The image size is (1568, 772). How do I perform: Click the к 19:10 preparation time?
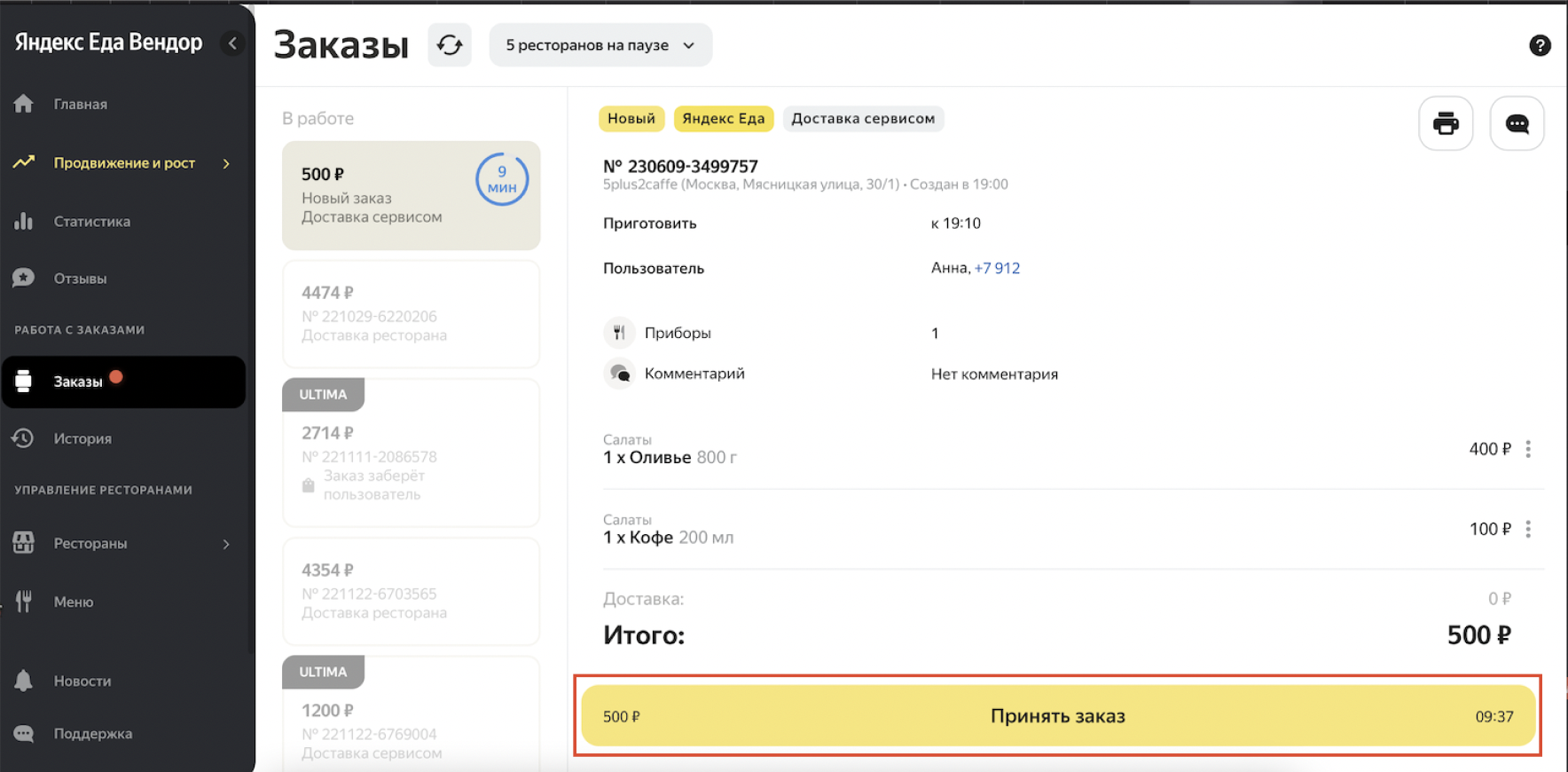[956, 224]
